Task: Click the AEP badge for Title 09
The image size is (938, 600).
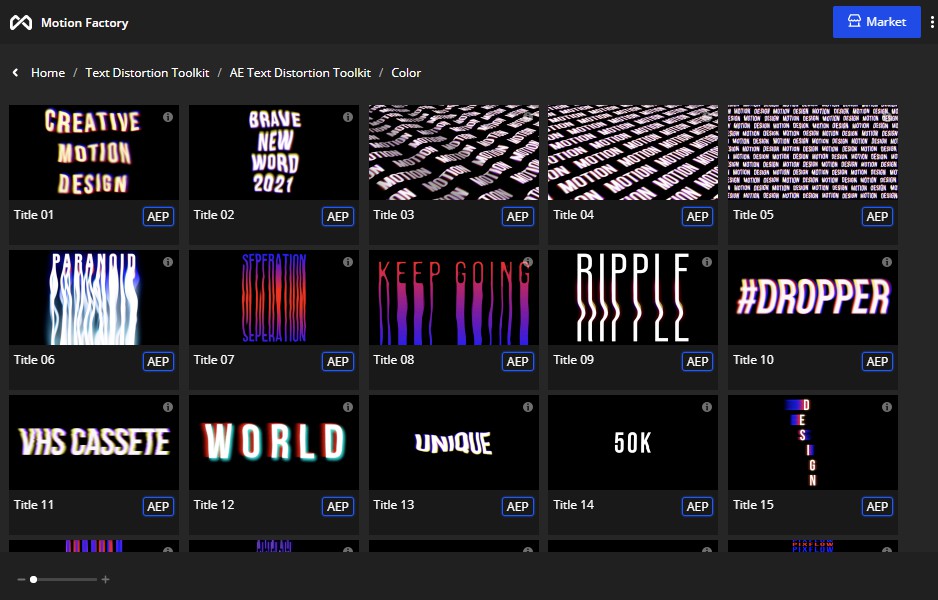Action: point(698,361)
